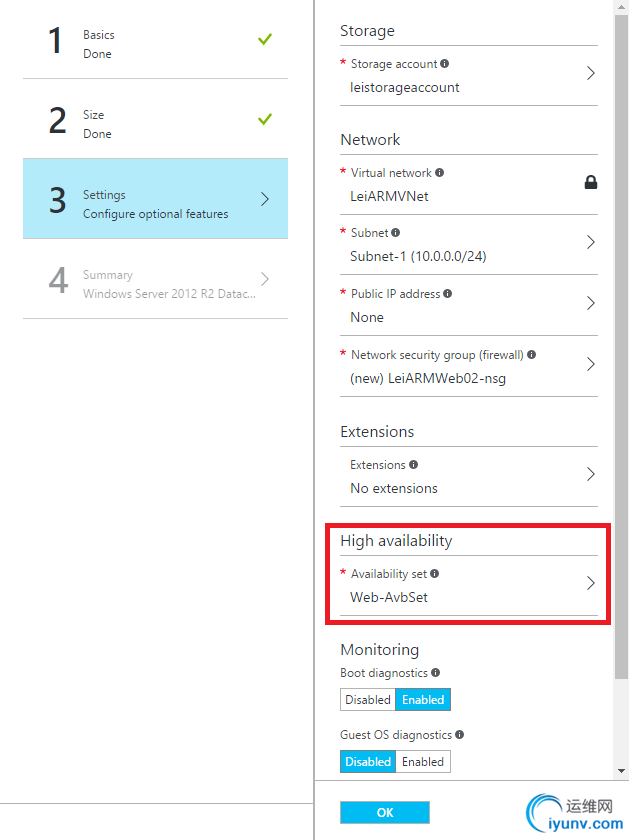The height and width of the screenshot is (840, 629).
Task: Click the info icon beside Extensions label
Action: [413, 464]
